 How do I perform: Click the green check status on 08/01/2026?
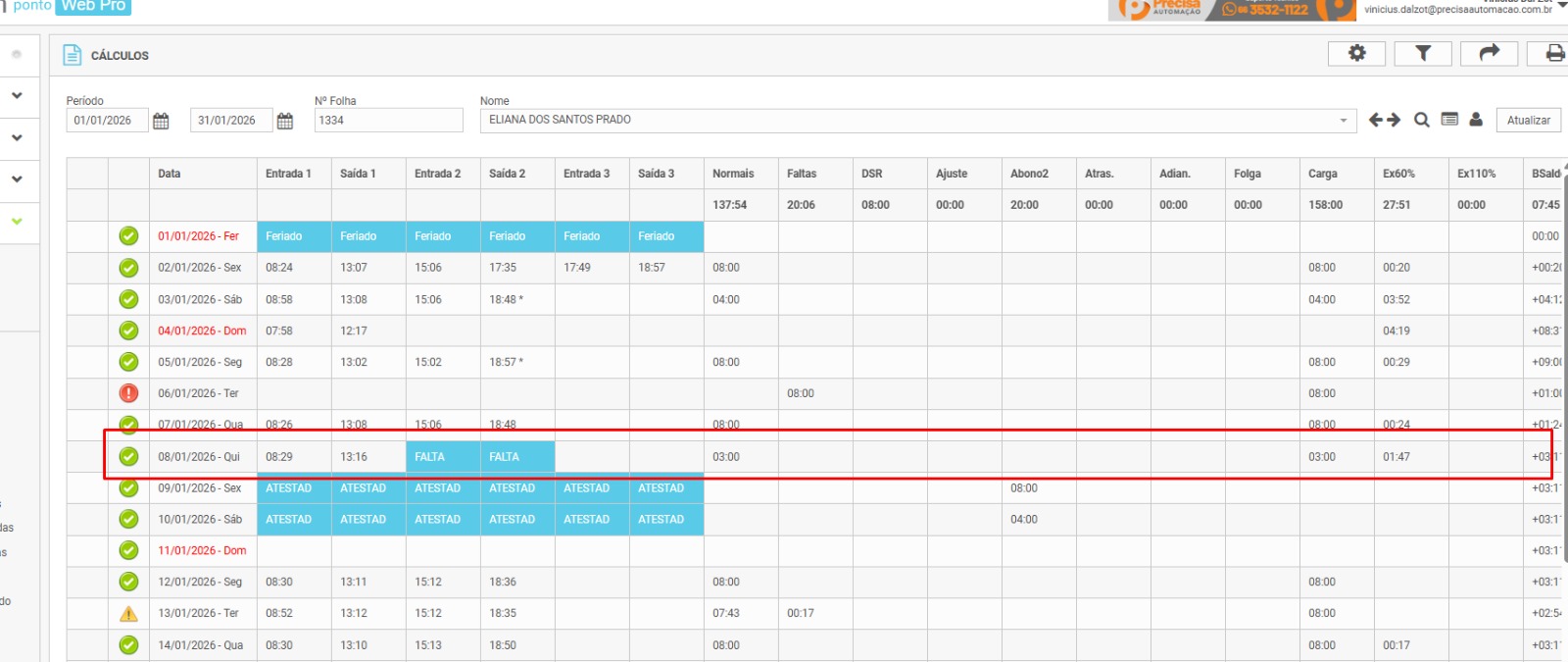pos(128,457)
